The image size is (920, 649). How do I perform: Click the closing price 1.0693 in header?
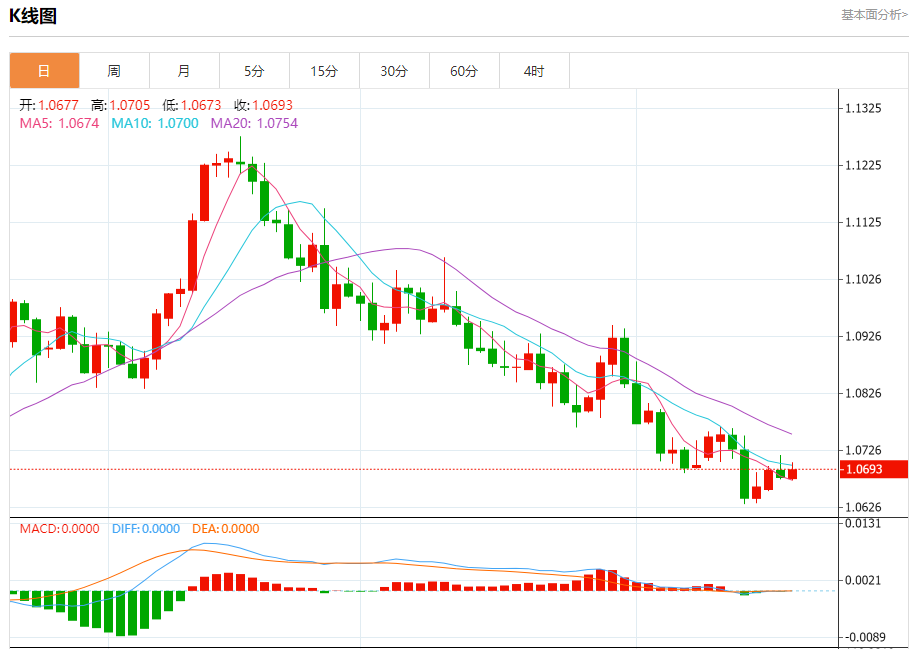273,105
